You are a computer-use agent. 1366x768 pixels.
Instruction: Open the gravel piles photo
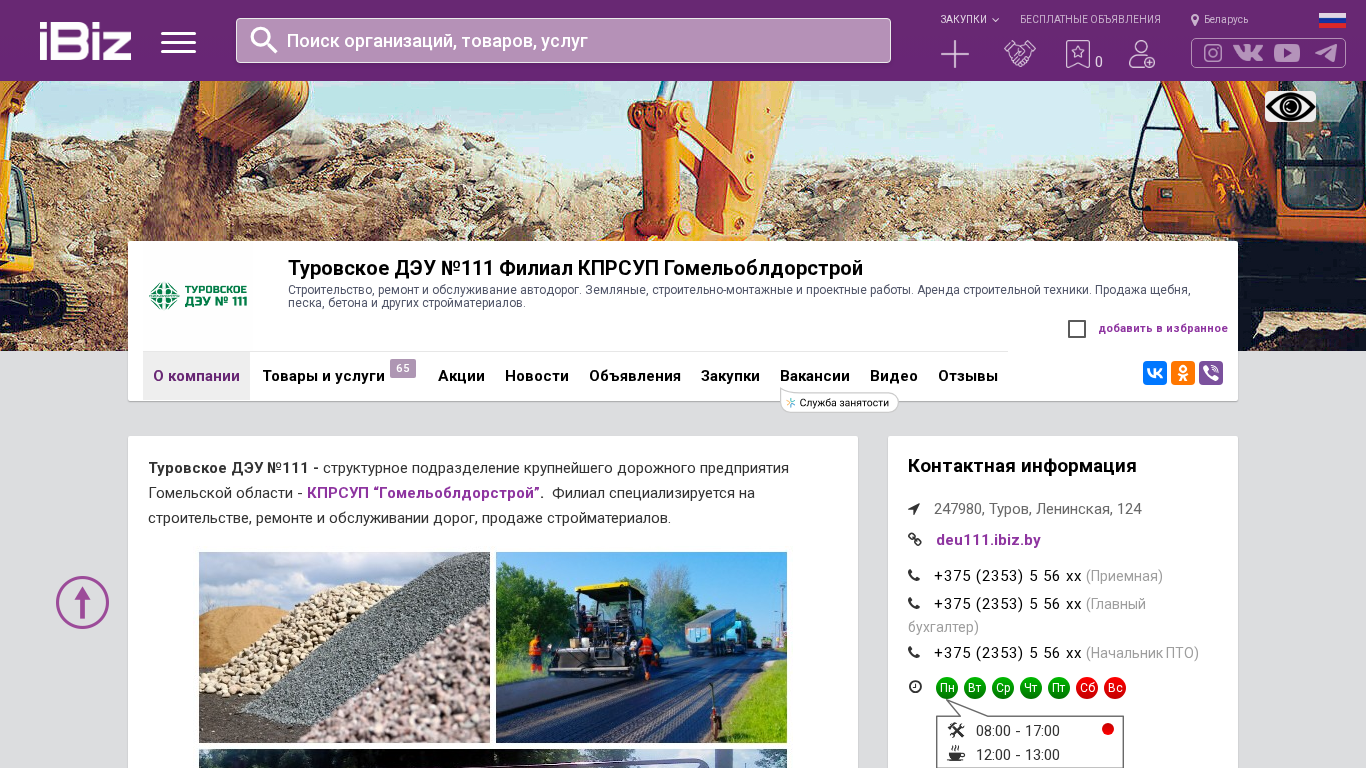[344, 647]
